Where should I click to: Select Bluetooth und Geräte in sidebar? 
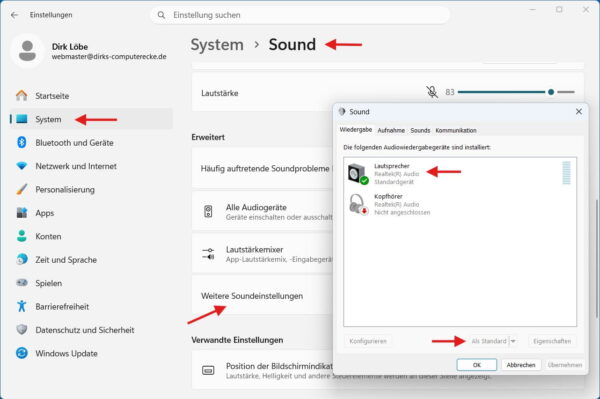[91, 142]
